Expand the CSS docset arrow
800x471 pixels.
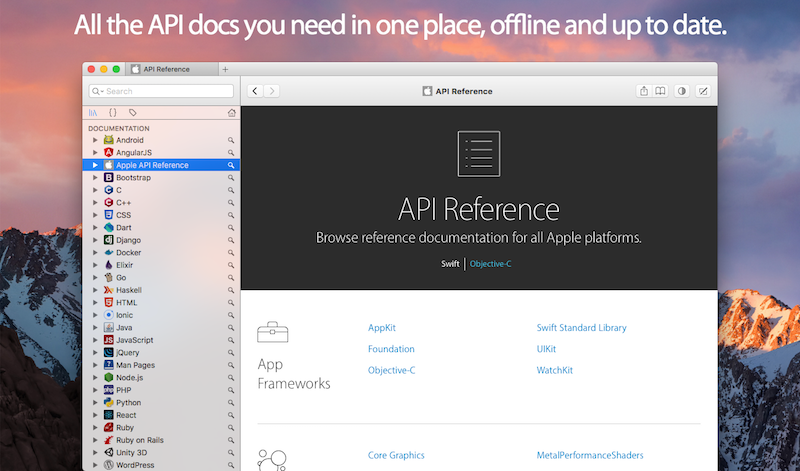pyautogui.click(x=95, y=215)
